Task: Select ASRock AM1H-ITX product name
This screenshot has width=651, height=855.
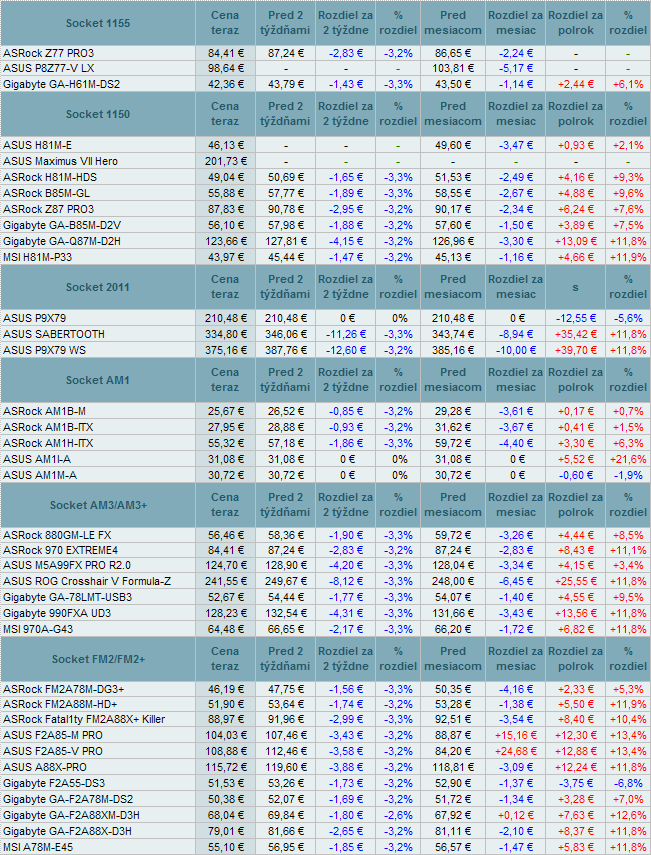Action: pos(48,443)
